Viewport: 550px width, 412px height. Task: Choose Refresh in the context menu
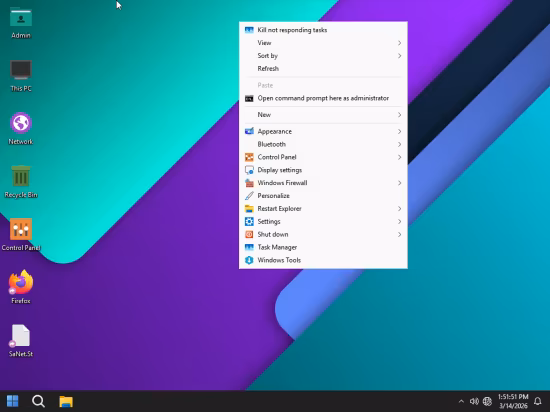323,69
